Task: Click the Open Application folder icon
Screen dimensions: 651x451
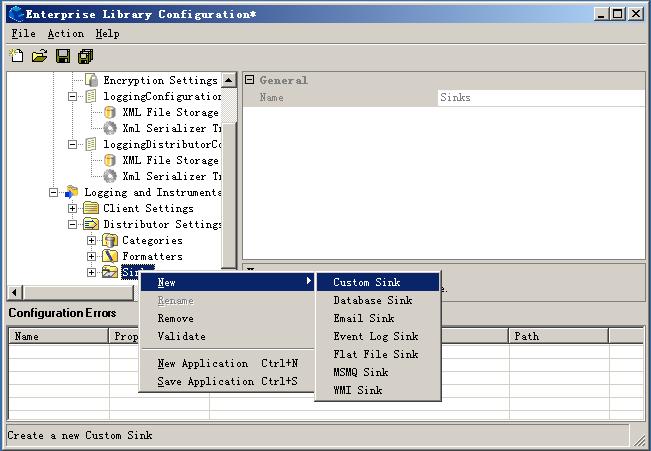Action: click(x=39, y=56)
